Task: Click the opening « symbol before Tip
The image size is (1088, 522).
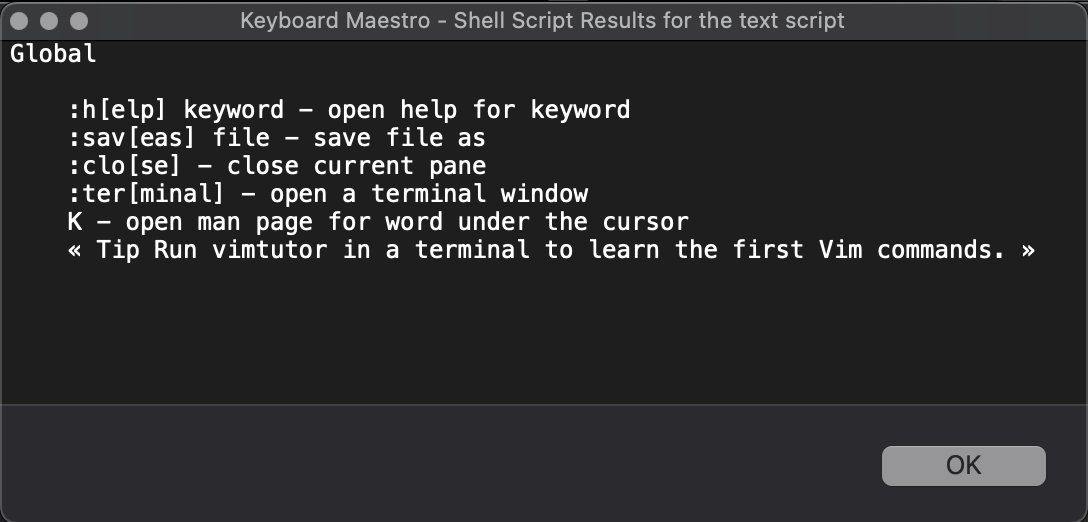Action: pyautogui.click(x=75, y=250)
